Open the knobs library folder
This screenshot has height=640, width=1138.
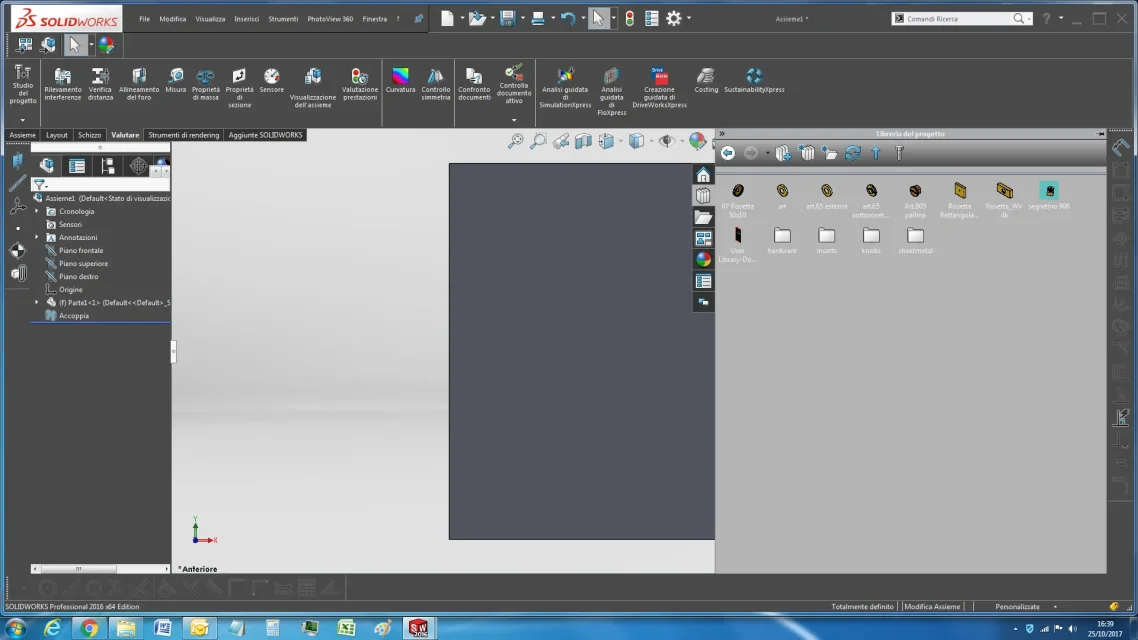point(871,240)
